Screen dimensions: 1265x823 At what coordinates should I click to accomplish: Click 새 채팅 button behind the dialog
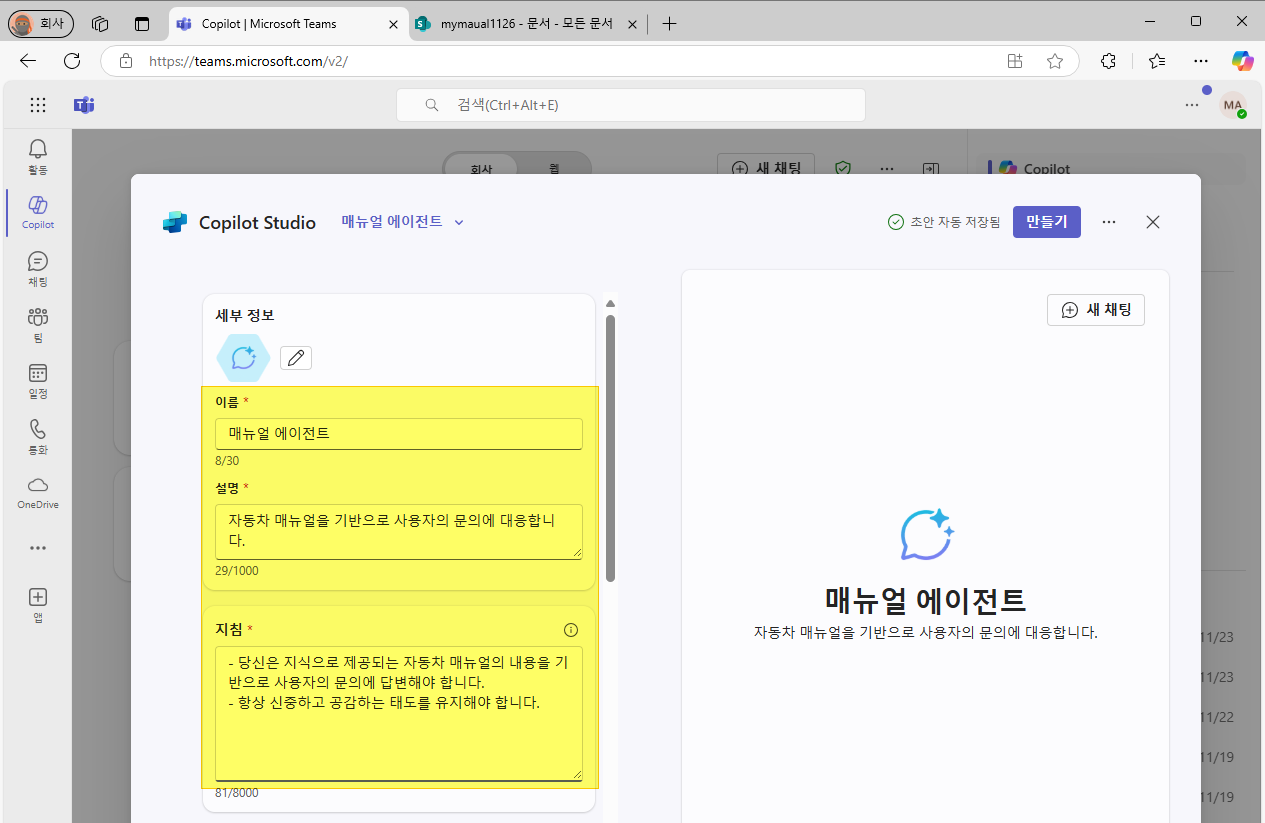coord(766,167)
